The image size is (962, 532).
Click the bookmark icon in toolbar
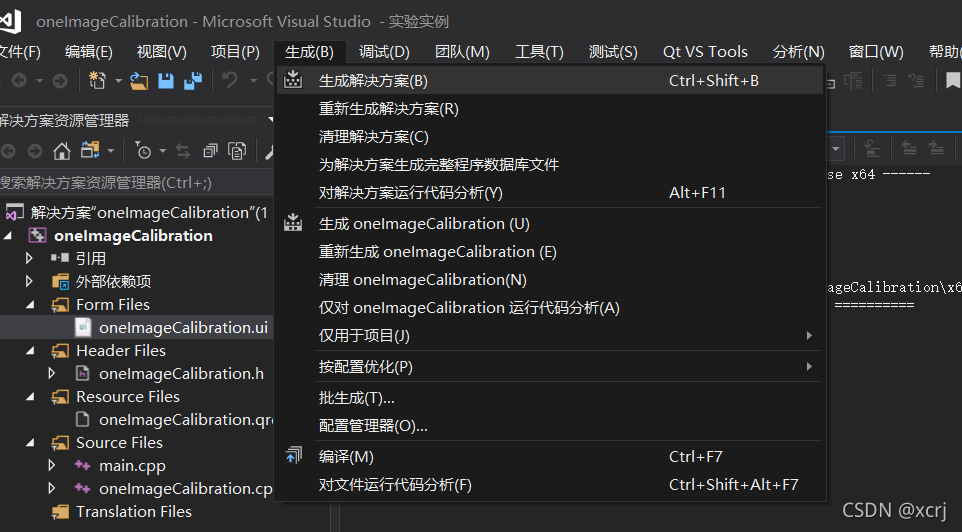[x=953, y=80]
